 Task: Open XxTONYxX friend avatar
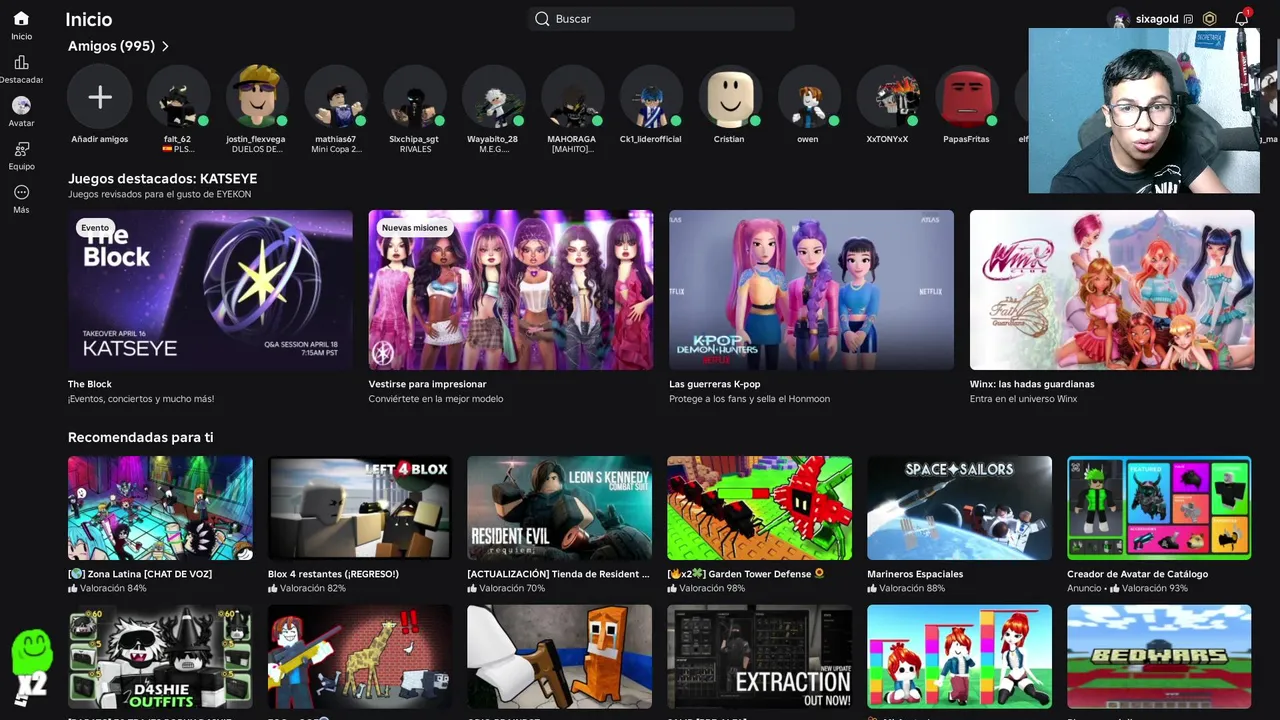888,97
